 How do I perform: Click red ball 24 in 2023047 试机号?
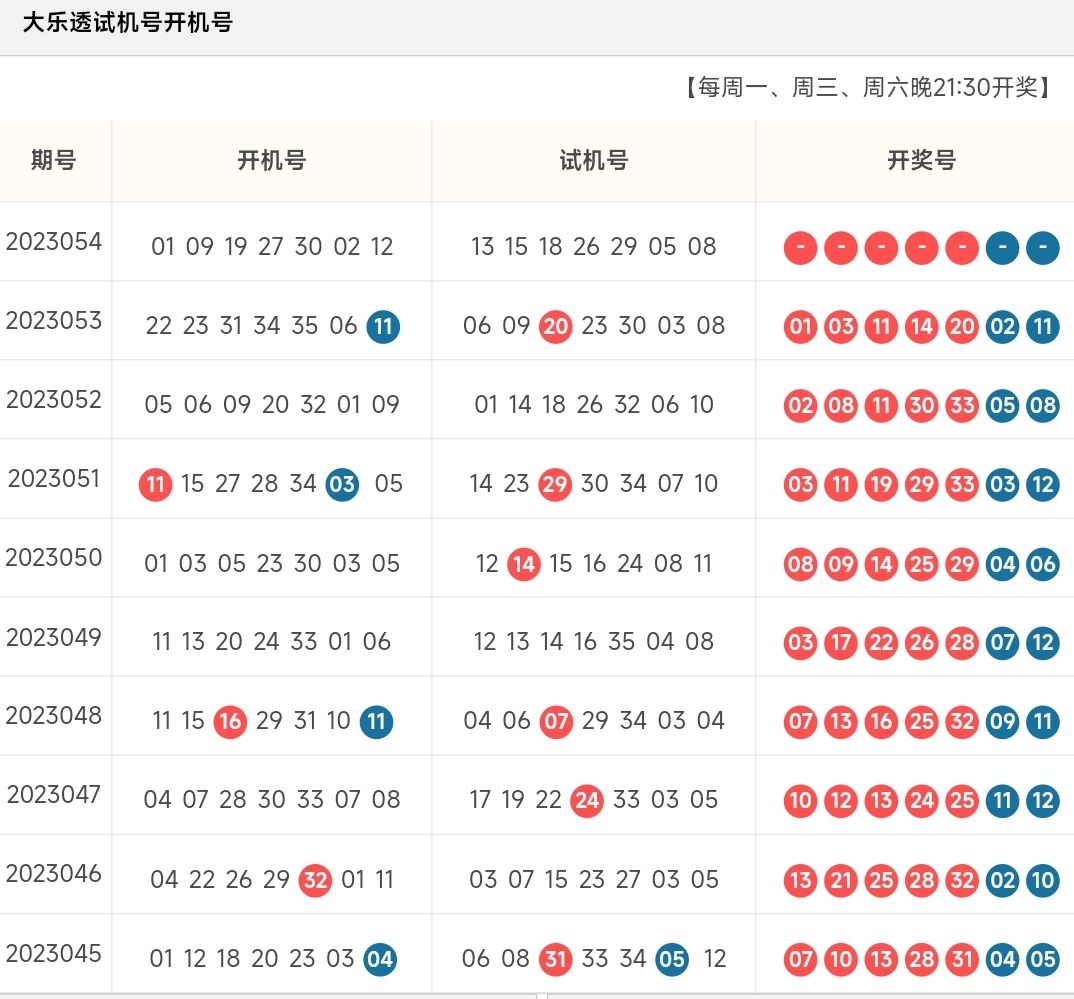pyautogui.click(x=587, y=800)
